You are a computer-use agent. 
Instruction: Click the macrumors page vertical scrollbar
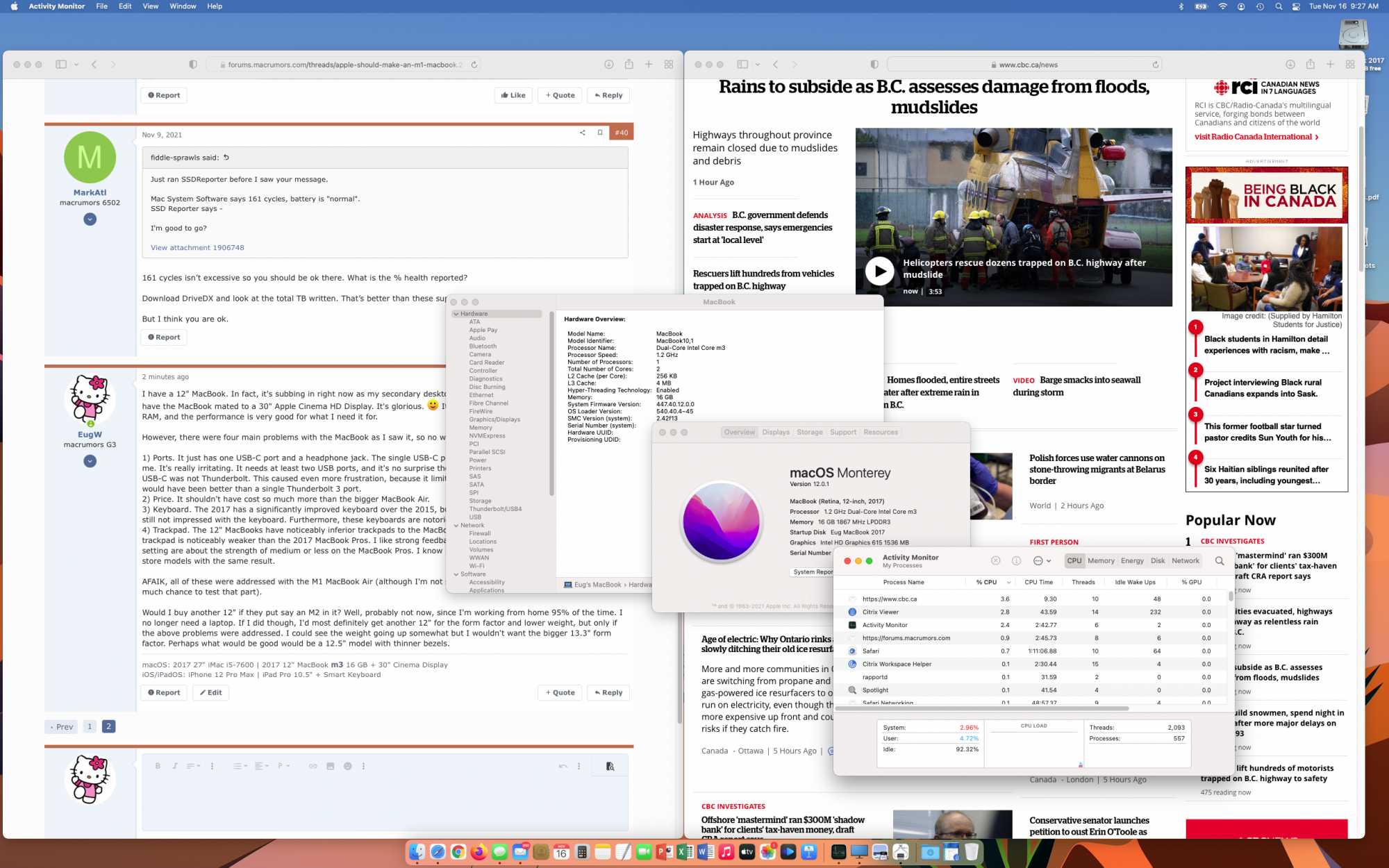click(x=680, y=660)
